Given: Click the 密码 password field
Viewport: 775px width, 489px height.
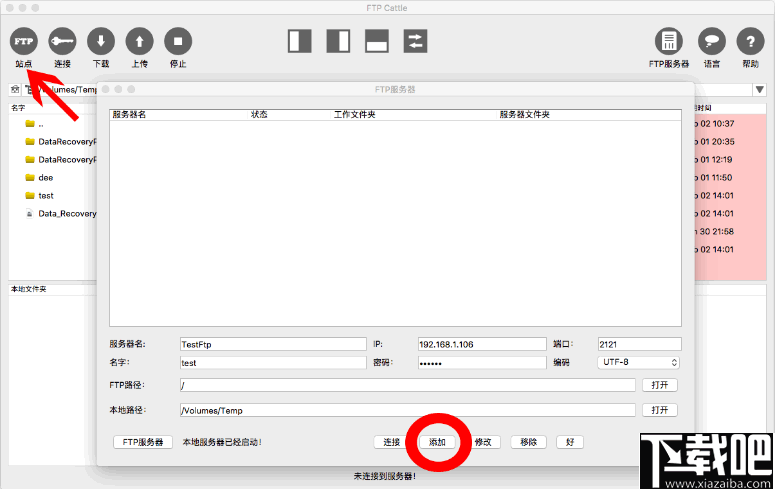Looking at the screenshot, I should pyautogui.click(x=482, y=362).
